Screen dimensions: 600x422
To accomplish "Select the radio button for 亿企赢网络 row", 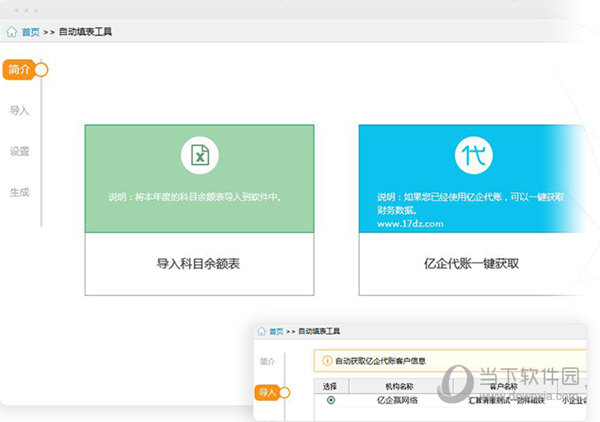I will click(x=331, y=400).
